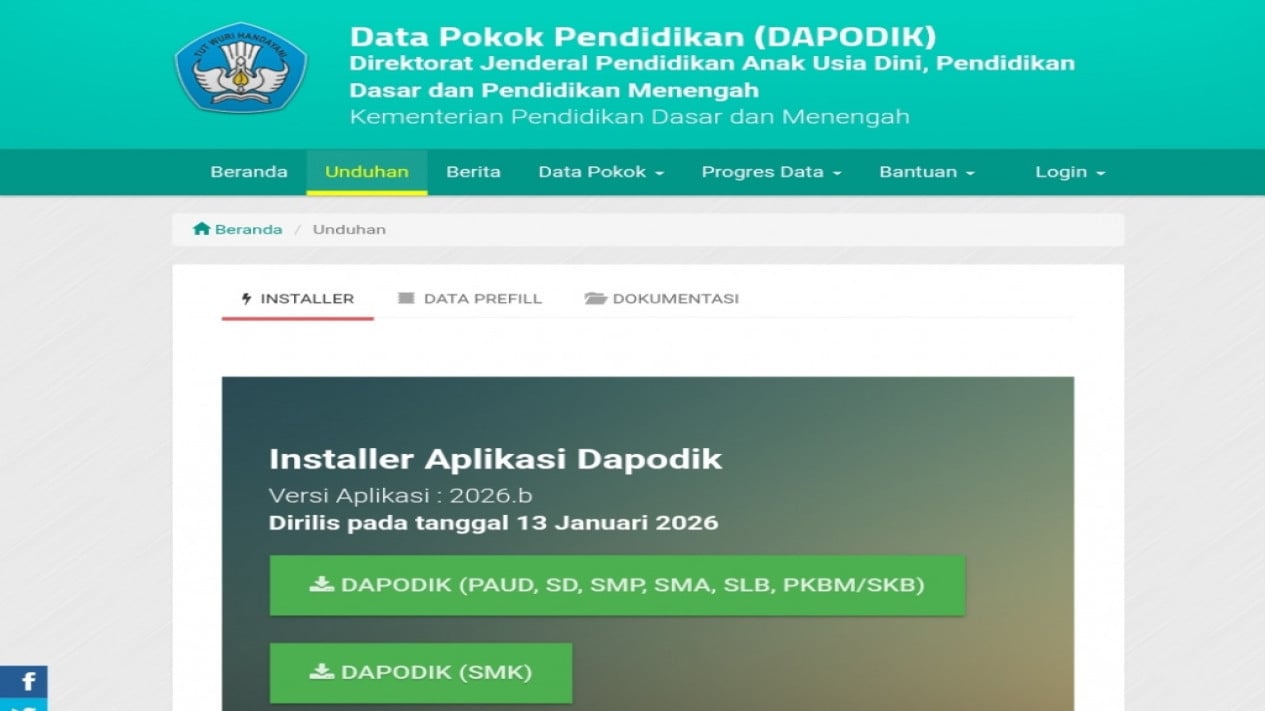
Task: Click download icon on the DAPODIK PAUD button
Action: point(321,585)
